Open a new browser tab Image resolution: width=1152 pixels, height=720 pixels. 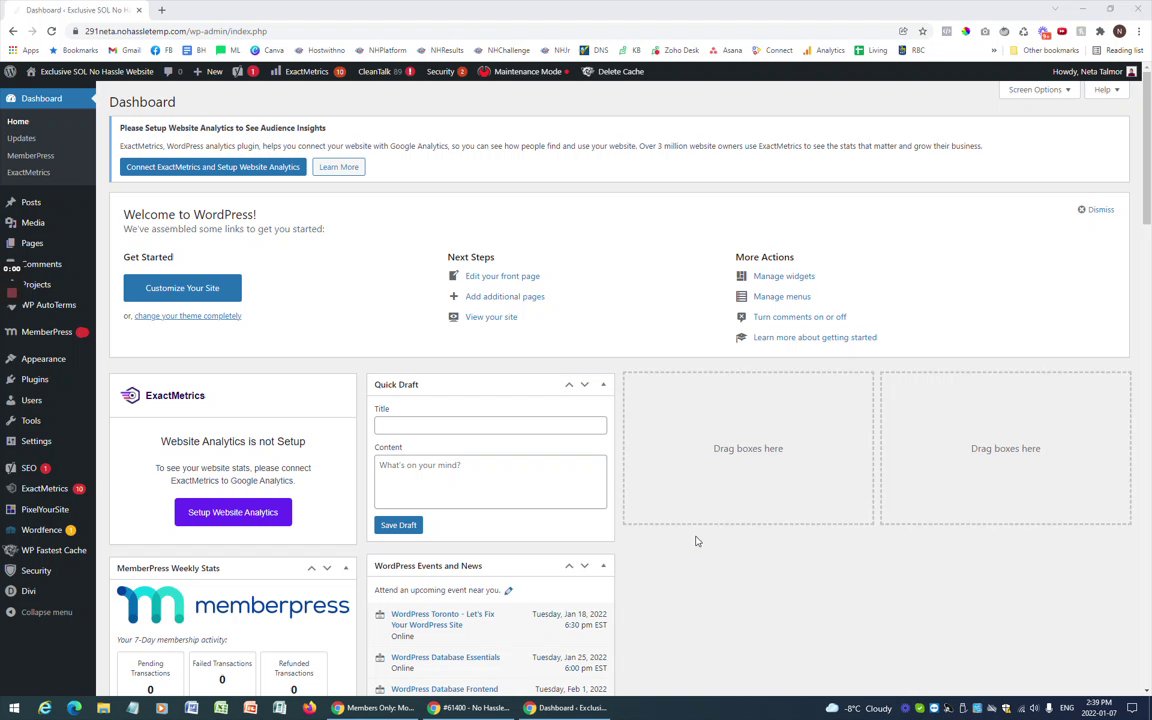coord(162,10)
